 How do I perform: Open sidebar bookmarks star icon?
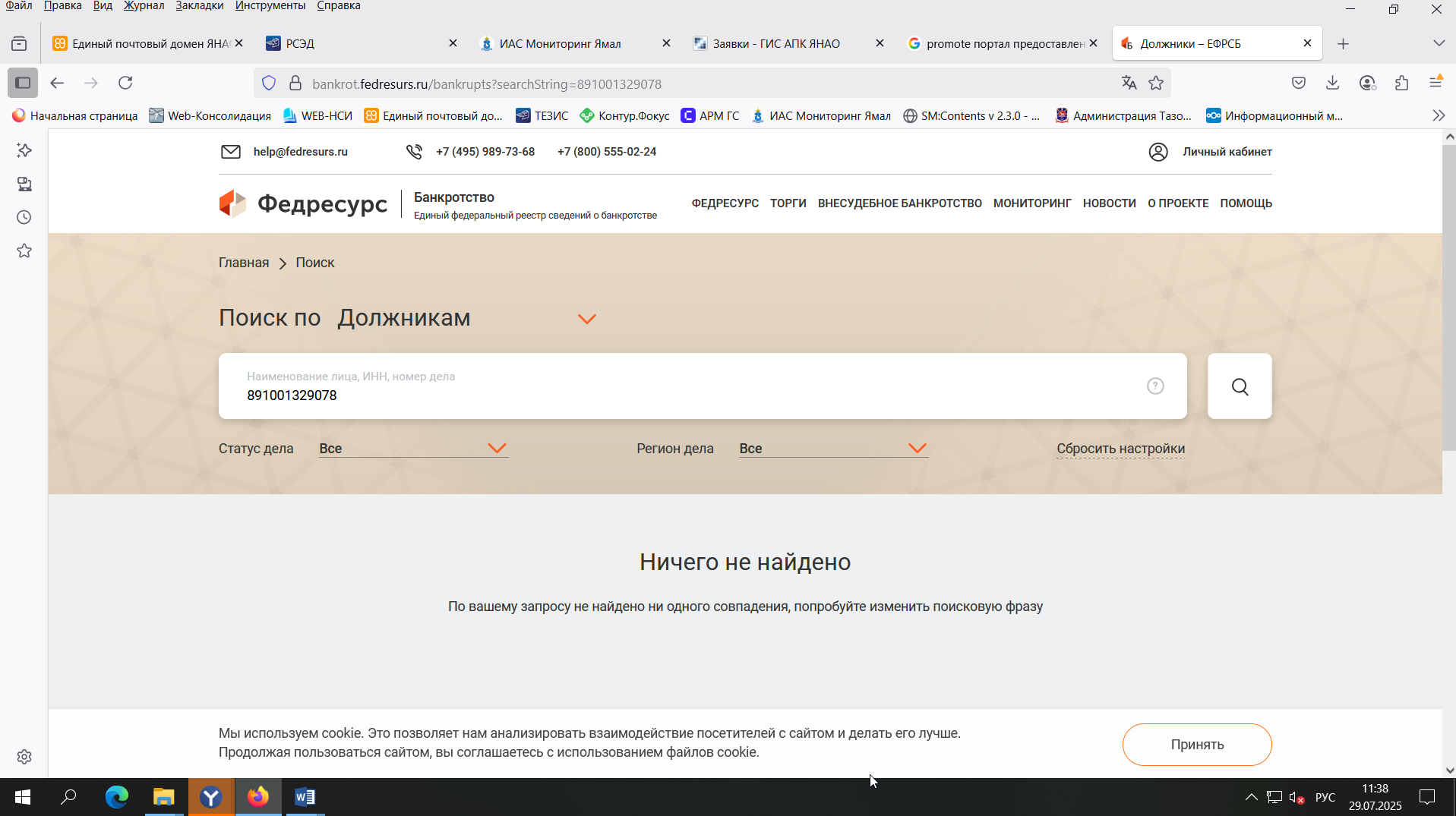[24, 250]
